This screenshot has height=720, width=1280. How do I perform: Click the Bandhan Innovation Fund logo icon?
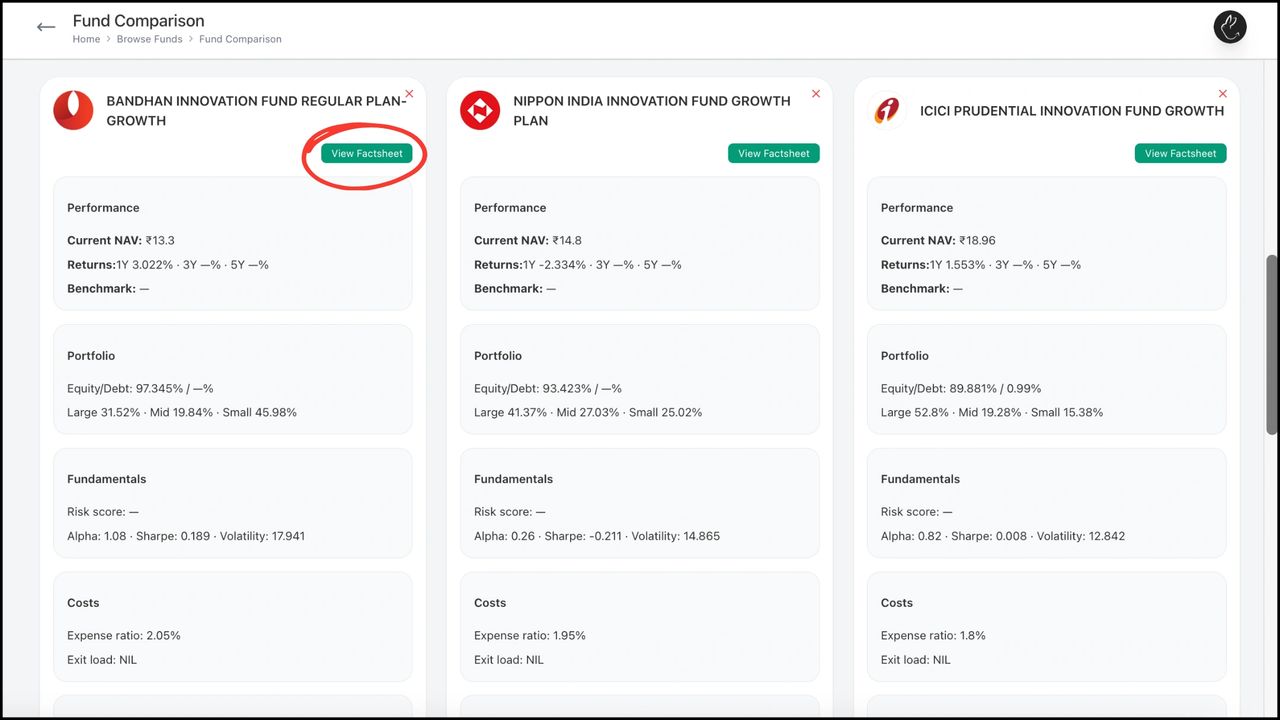click(x=73, y=111)
